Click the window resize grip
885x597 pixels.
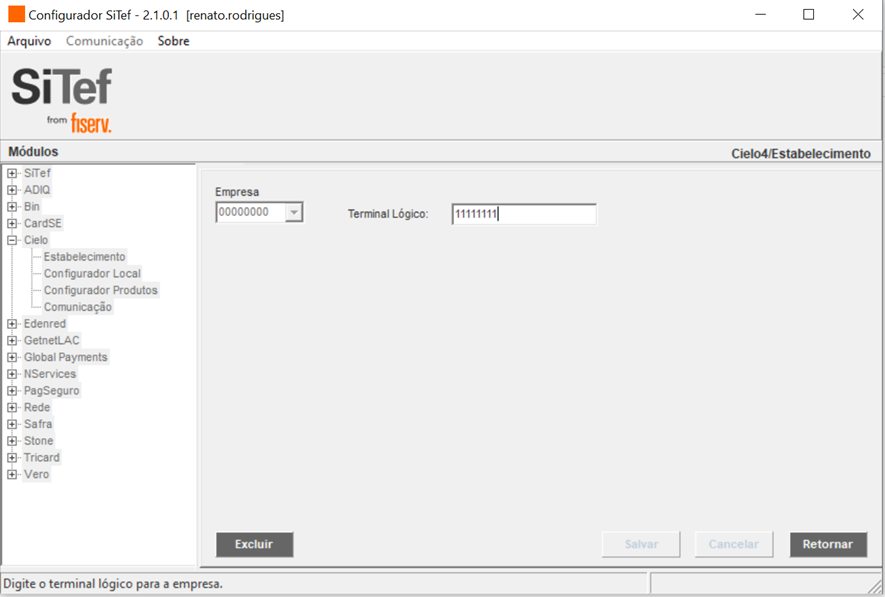(x=875, y=585)
